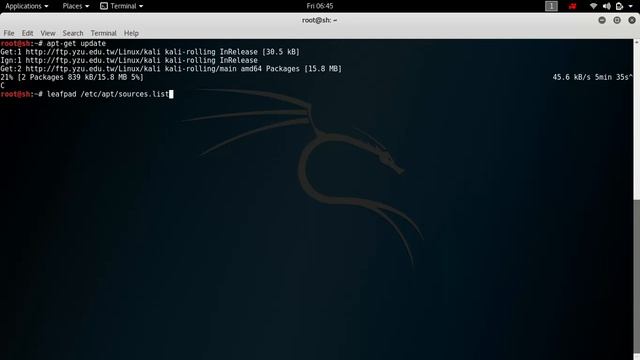Image resolution: width=640 pixels, height=360 pixels.
Task: Click the battery power icon
Action: pos(619,6)
